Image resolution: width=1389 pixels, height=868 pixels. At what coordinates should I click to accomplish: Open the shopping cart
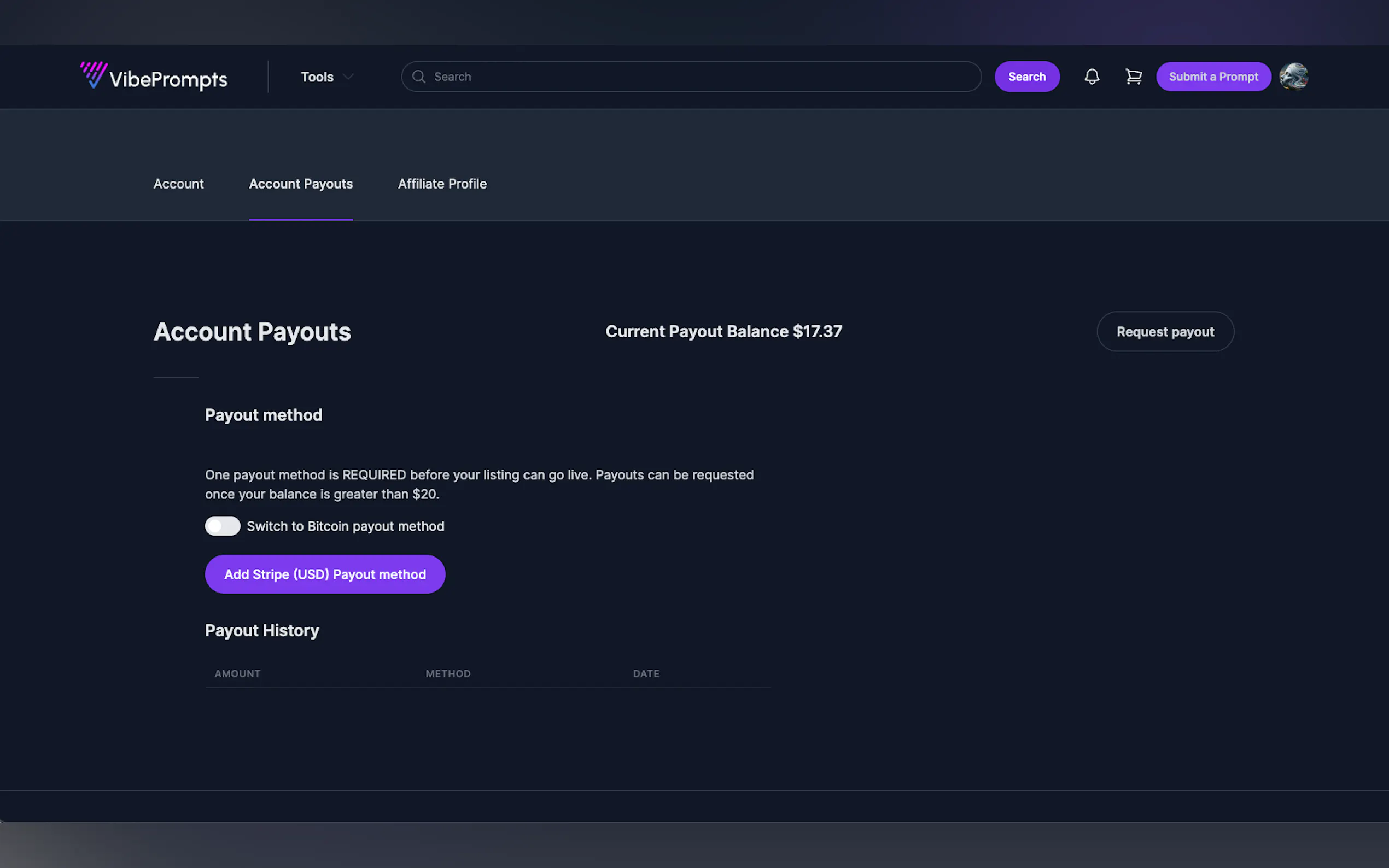1134,77
